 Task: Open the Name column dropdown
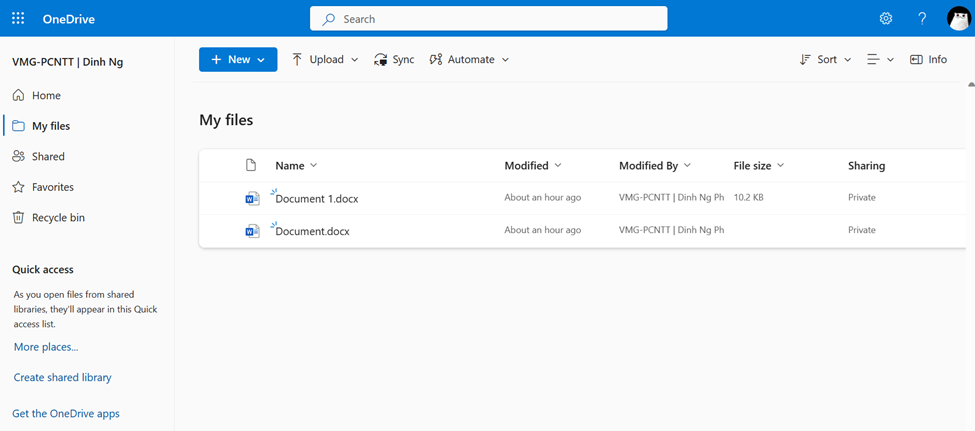pos(313,165)
